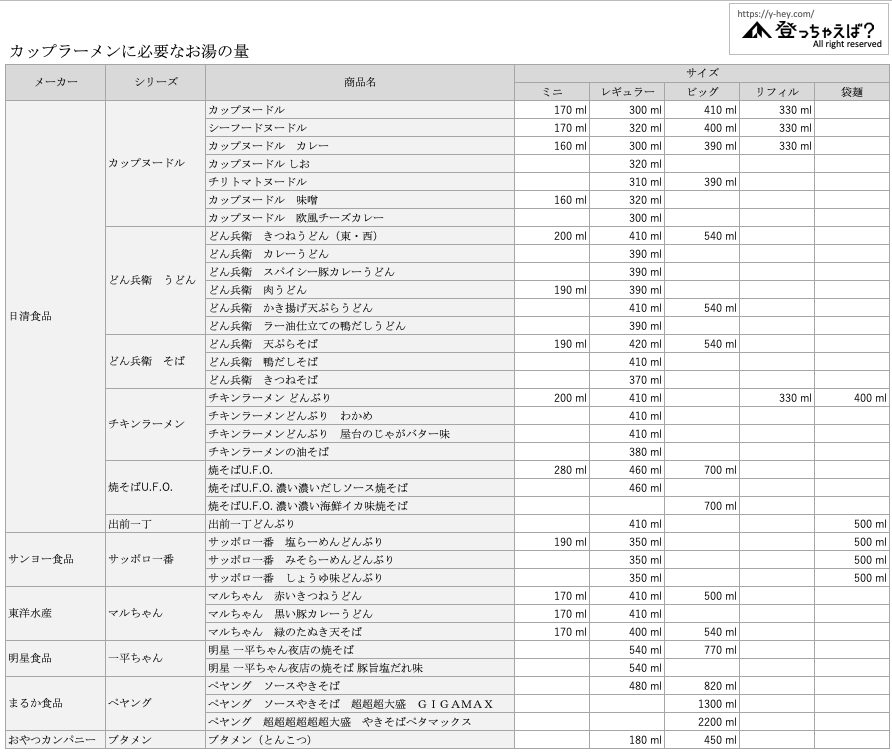Select product サッポロ一番 しょうゆ味どんぶり
The height and width of the screenshot is (756, 892).
click(360, 578)
